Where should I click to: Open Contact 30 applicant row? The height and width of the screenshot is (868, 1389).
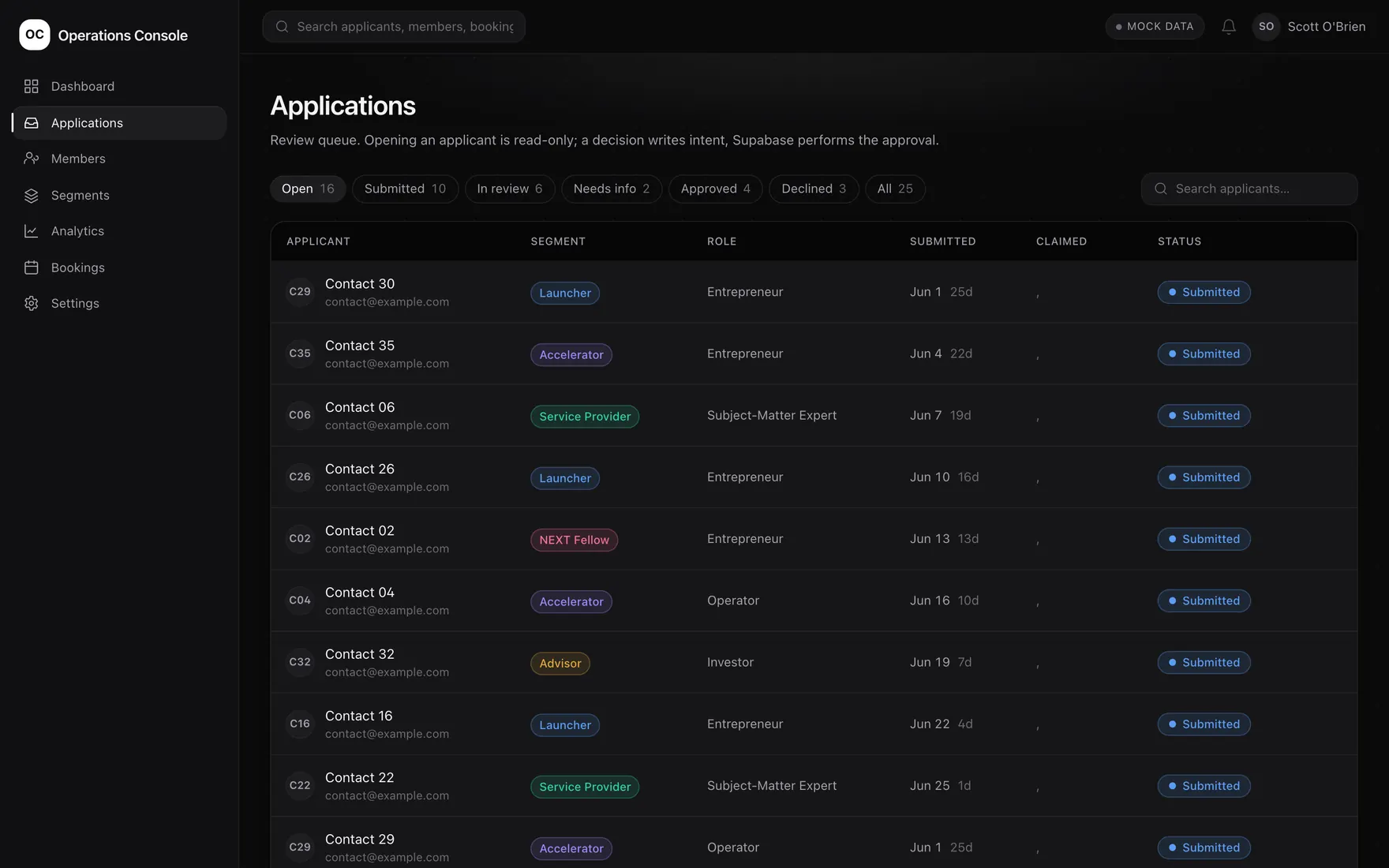(814, 292)
